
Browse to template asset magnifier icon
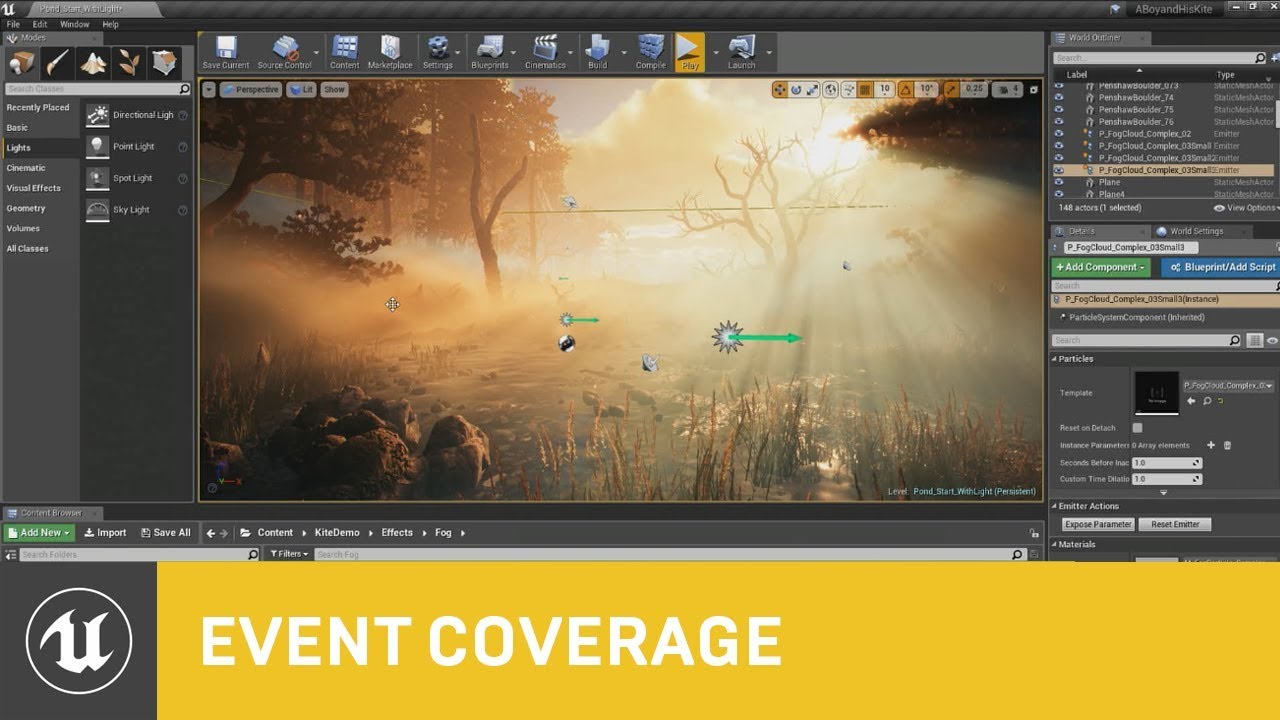tap(1207, 401)
